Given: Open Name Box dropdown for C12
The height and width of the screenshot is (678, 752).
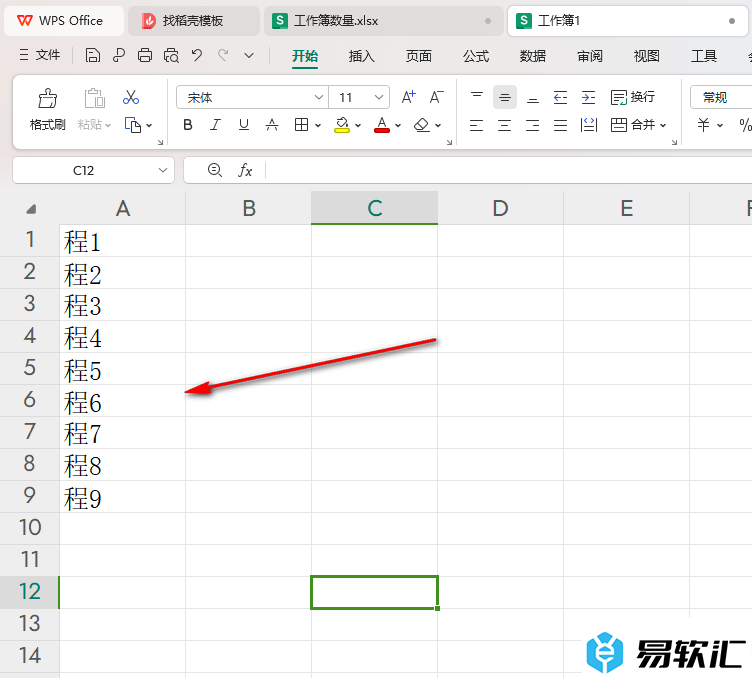Looking at the screenshot, I should (163, 170).
